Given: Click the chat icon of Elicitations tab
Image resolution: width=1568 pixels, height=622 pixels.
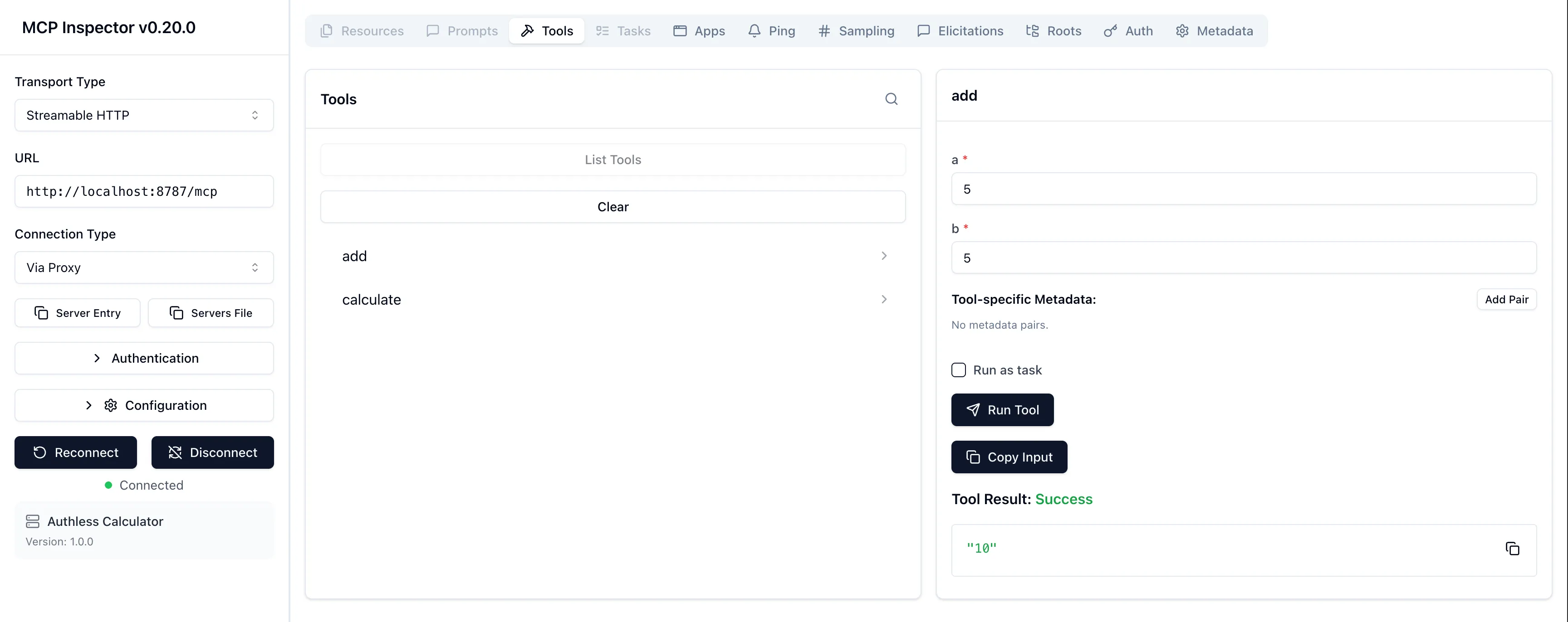Looking at the screenshot, I should (923, 31).
